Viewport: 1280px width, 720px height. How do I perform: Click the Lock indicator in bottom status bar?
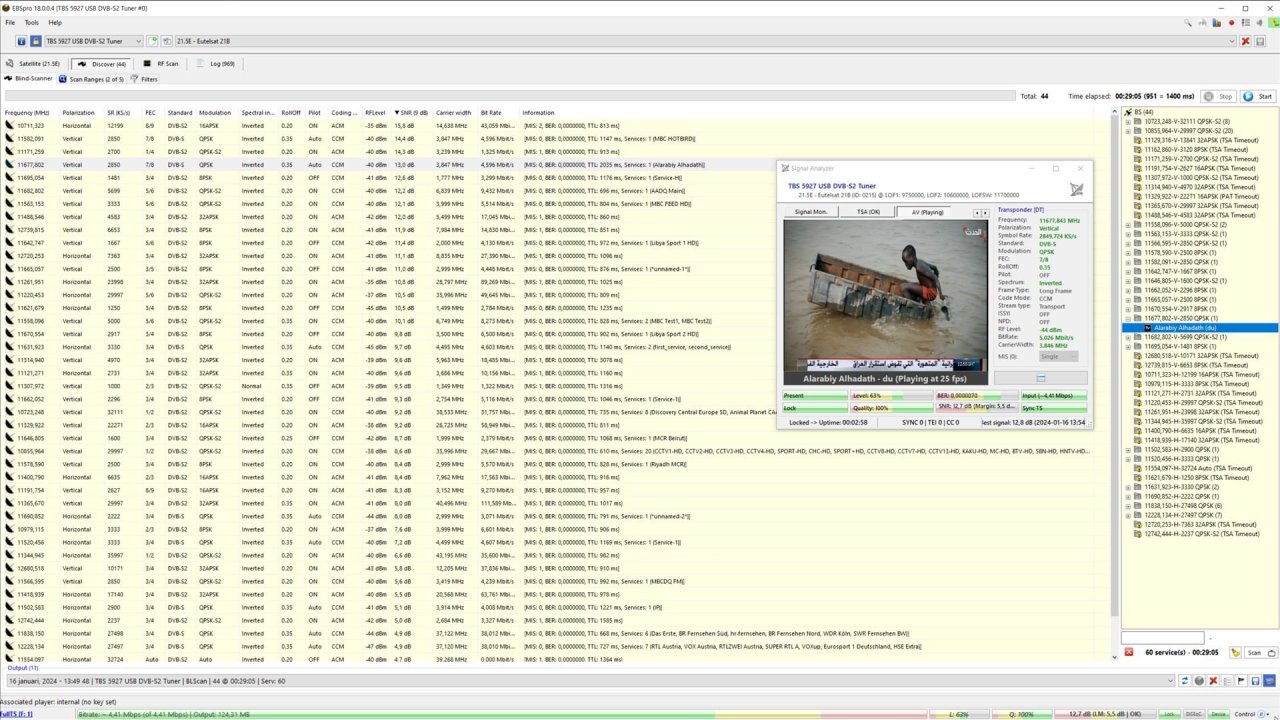point(1168,714)
